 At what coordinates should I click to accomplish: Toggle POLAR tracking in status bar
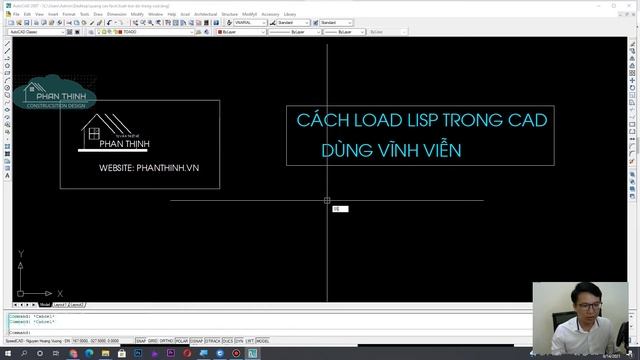[181, 341]
